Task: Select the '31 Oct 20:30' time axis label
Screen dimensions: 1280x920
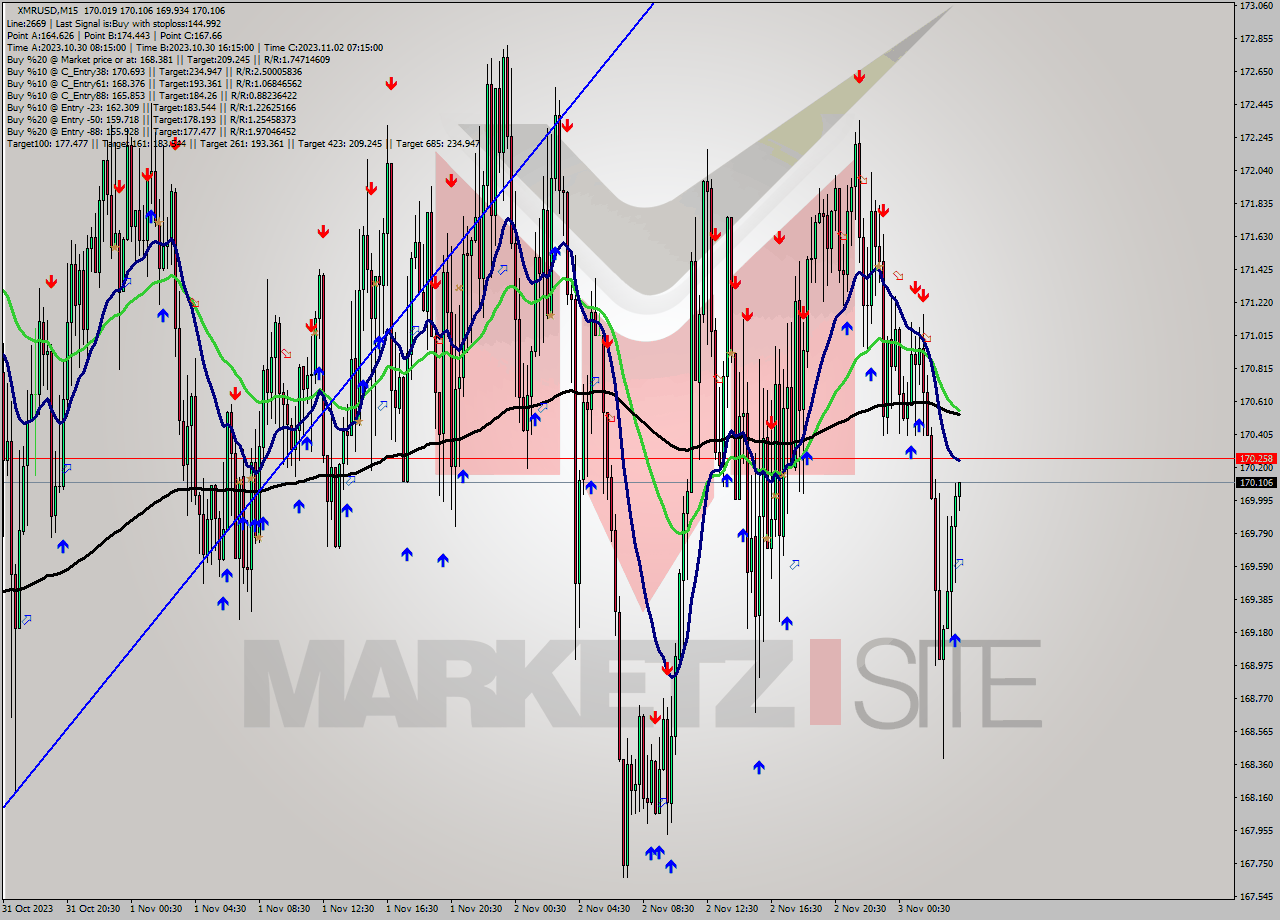Action: click(x=92, y=909)
